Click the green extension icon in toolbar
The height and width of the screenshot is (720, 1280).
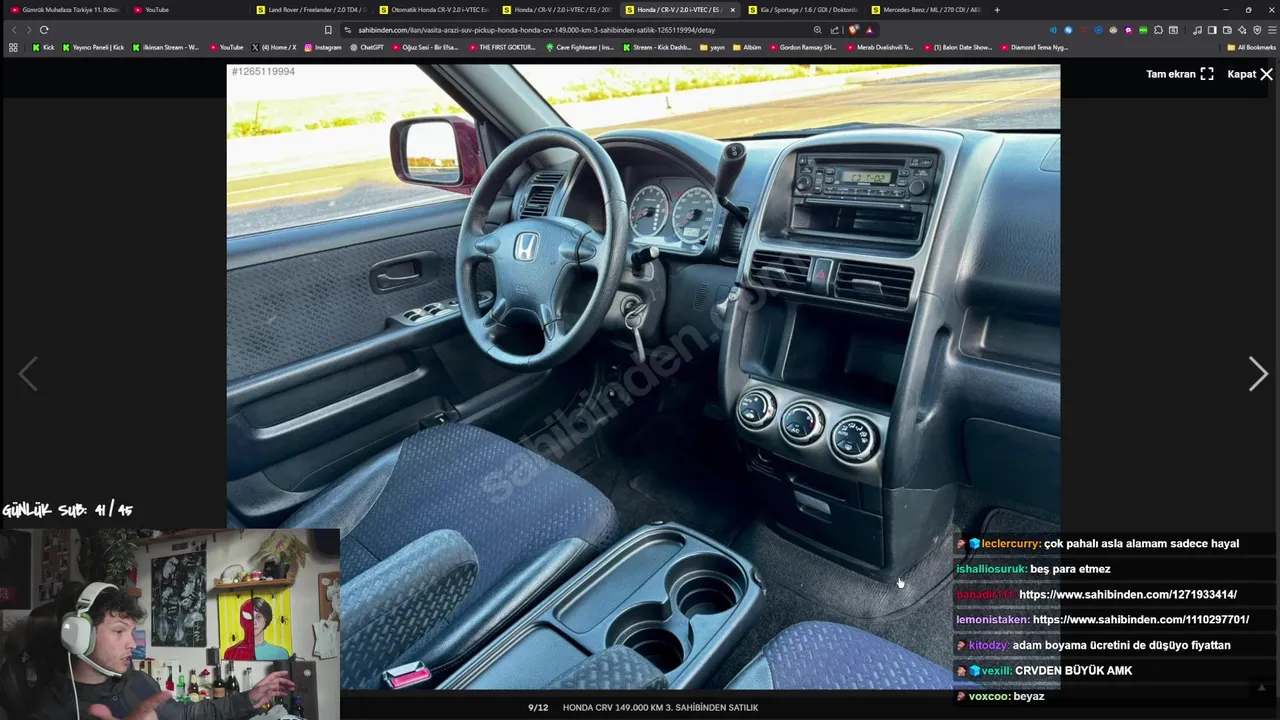[1143, 30]
